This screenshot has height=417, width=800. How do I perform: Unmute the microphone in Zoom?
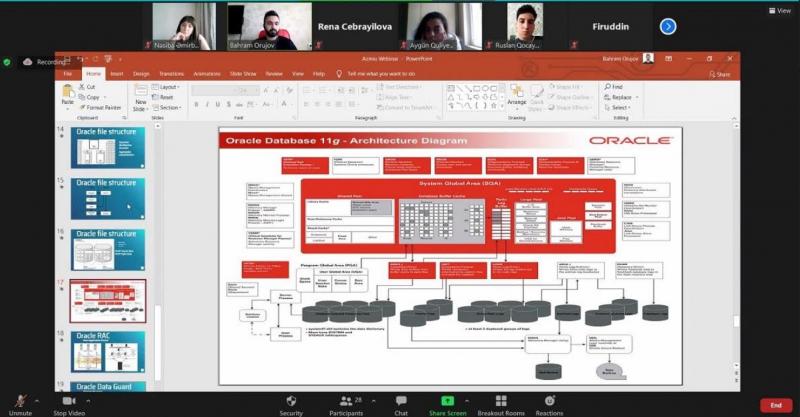click(20, 405)
